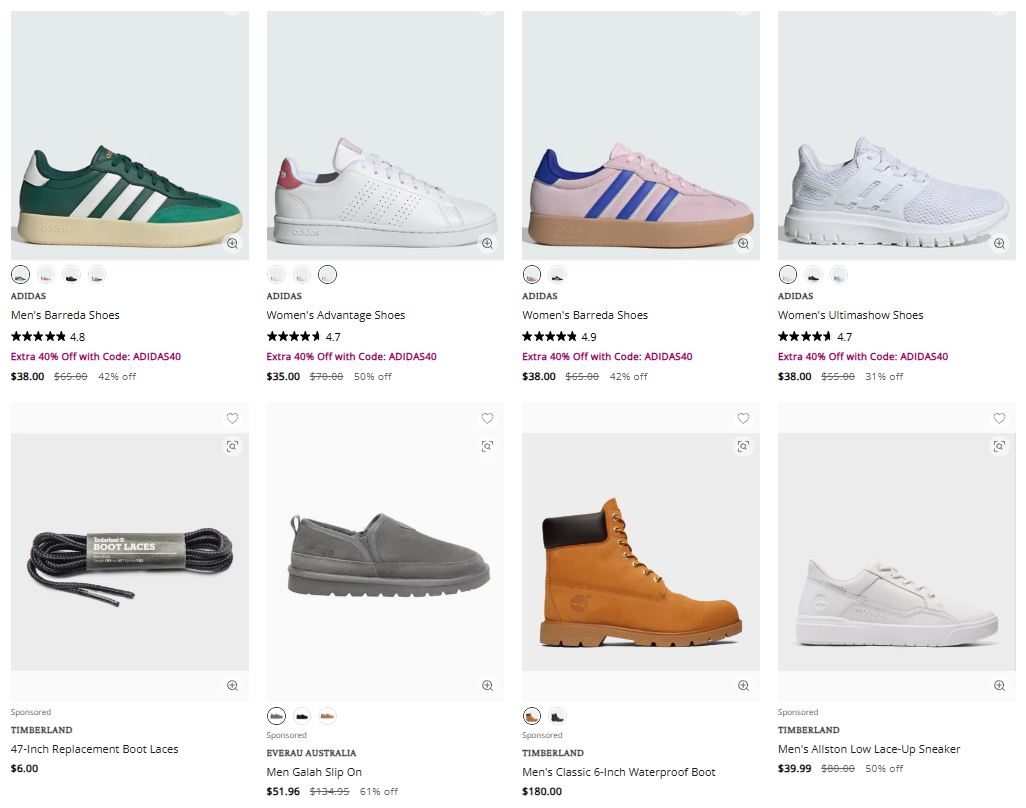Select green color swatch for Men's Barreda Shoes

point(20,274)
